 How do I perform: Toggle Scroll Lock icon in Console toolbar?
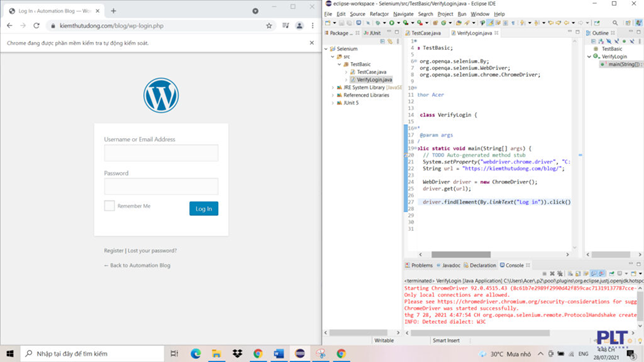pos(578,273)
